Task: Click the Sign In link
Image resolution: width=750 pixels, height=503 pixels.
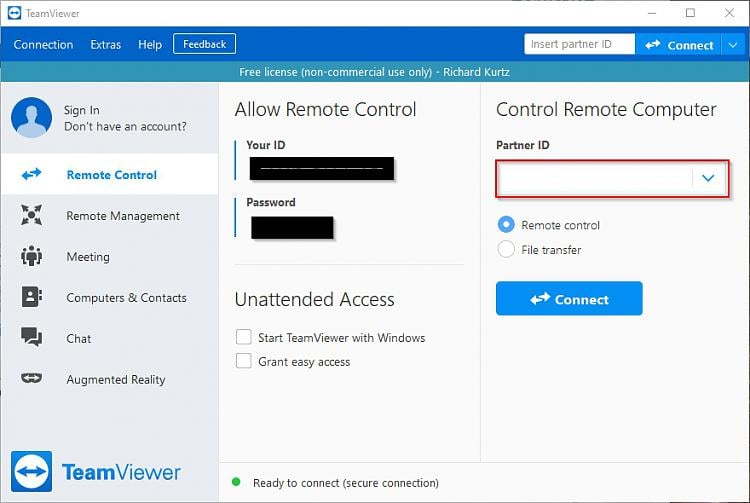Action: tap(82, 110)
